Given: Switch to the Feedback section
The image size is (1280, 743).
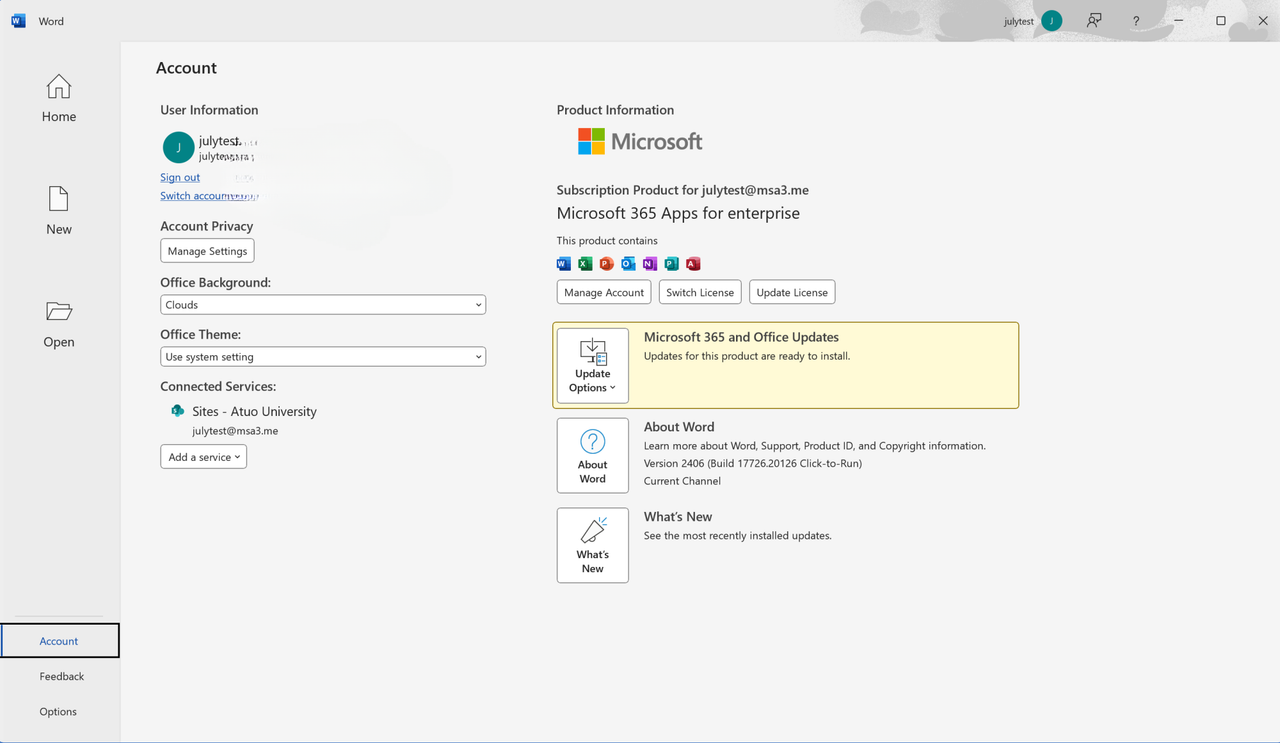Looking at the screenshot, I should click(60, 676).
